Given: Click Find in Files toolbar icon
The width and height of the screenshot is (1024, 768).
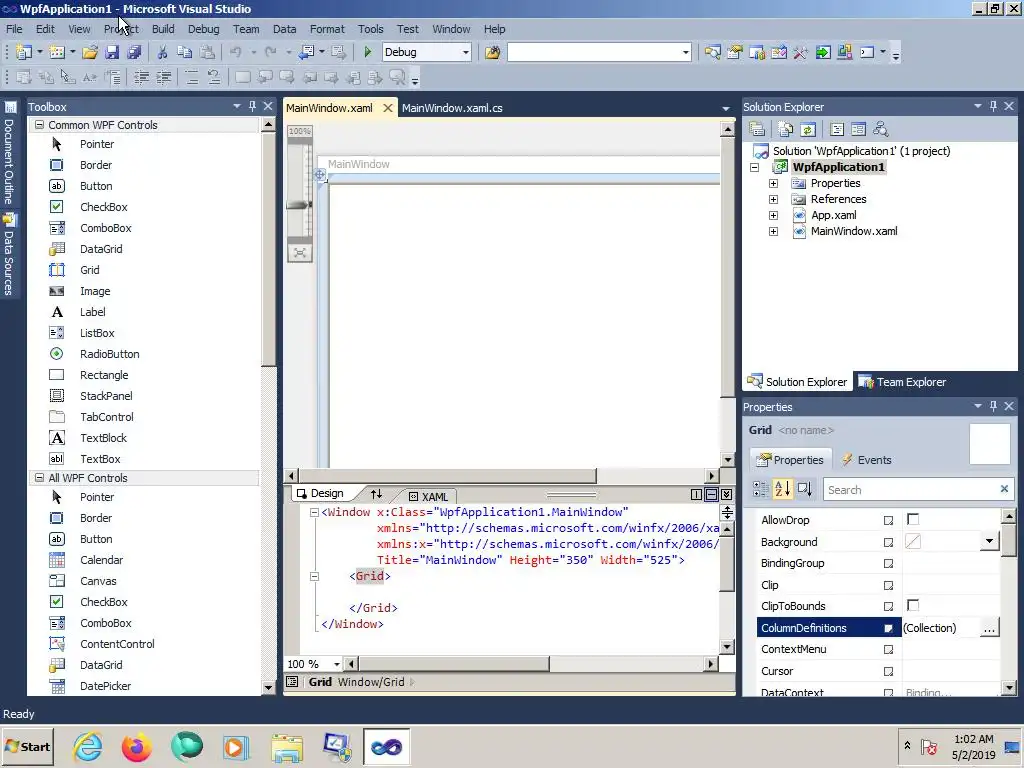Looking at the screenshot, I should tap(492, 52).
